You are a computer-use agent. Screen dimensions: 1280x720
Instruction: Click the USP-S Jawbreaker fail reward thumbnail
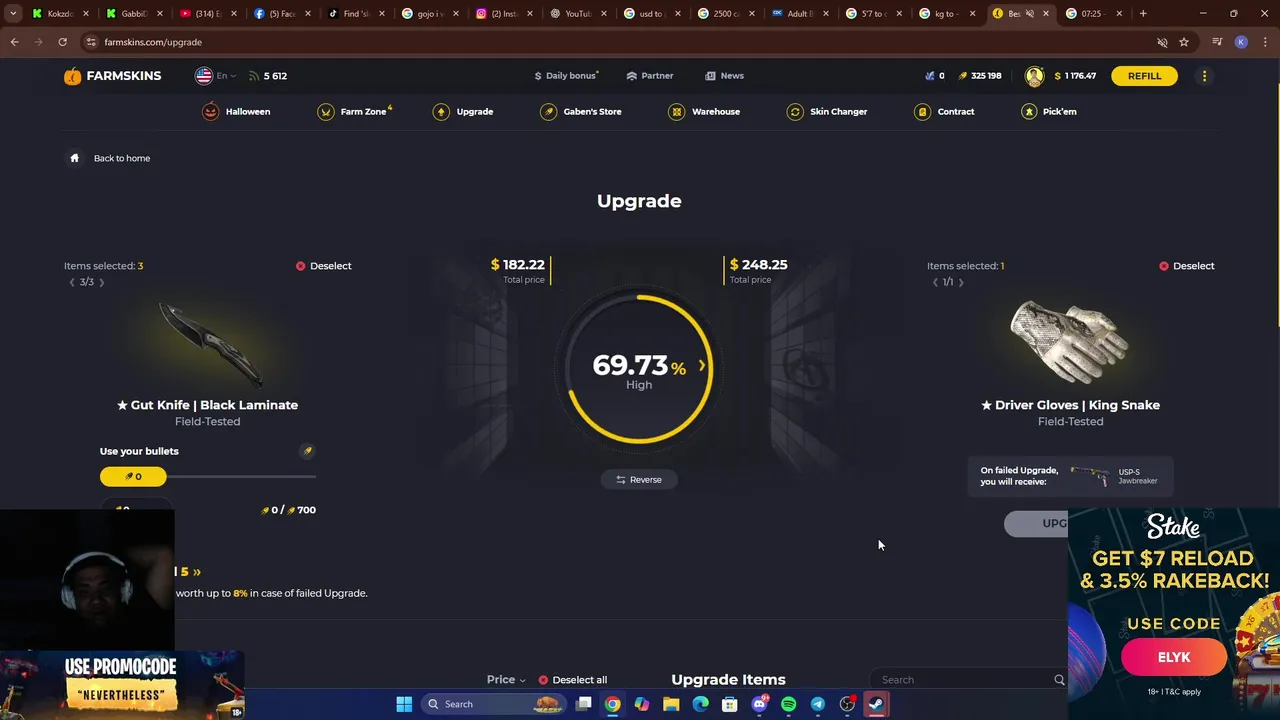click(1090, 476)
